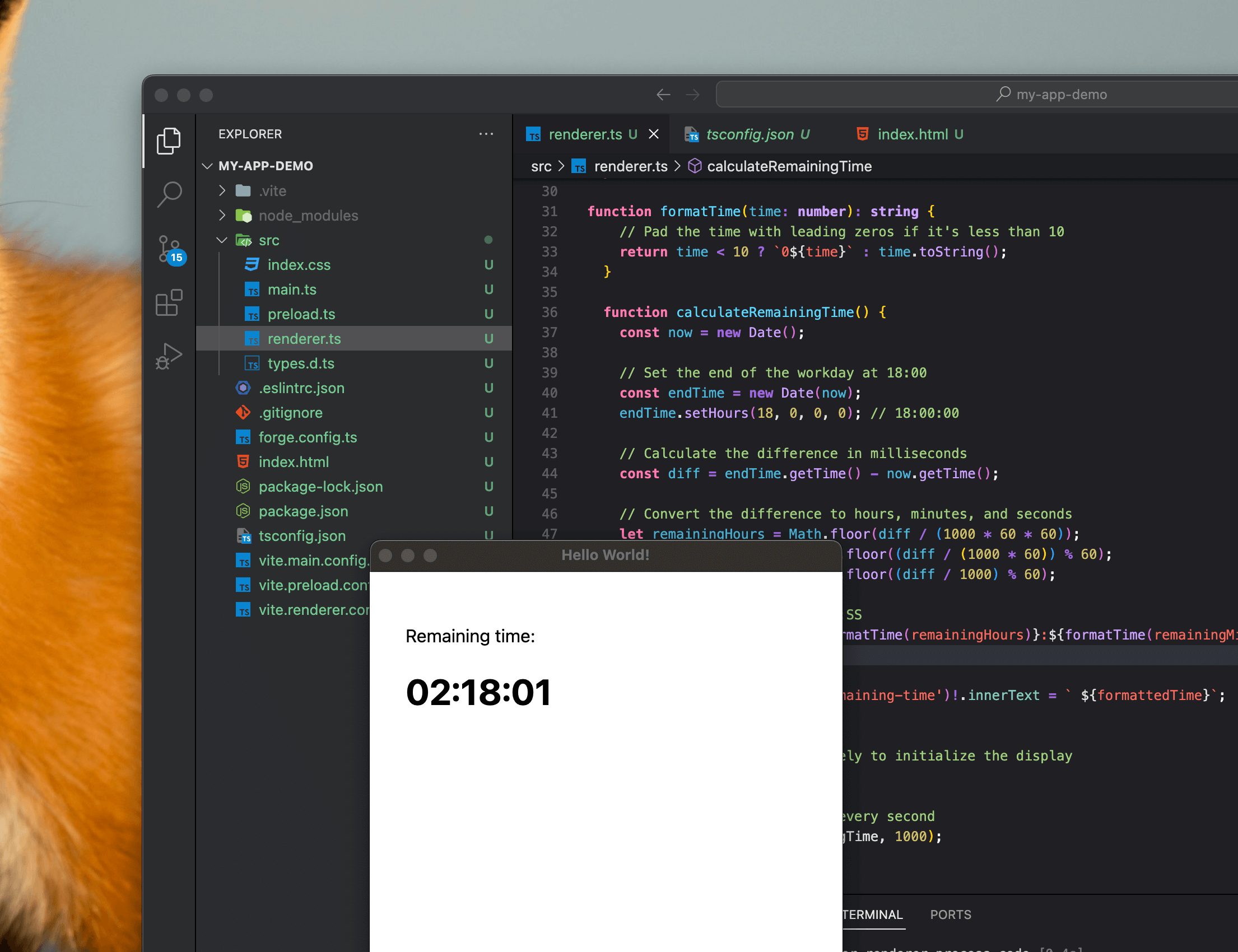Image resolution: width=1238 pixels, height=952 pixels.
Task: Click the navigate forward arrow
Action: pyautogui.click(x=693, y=95)
